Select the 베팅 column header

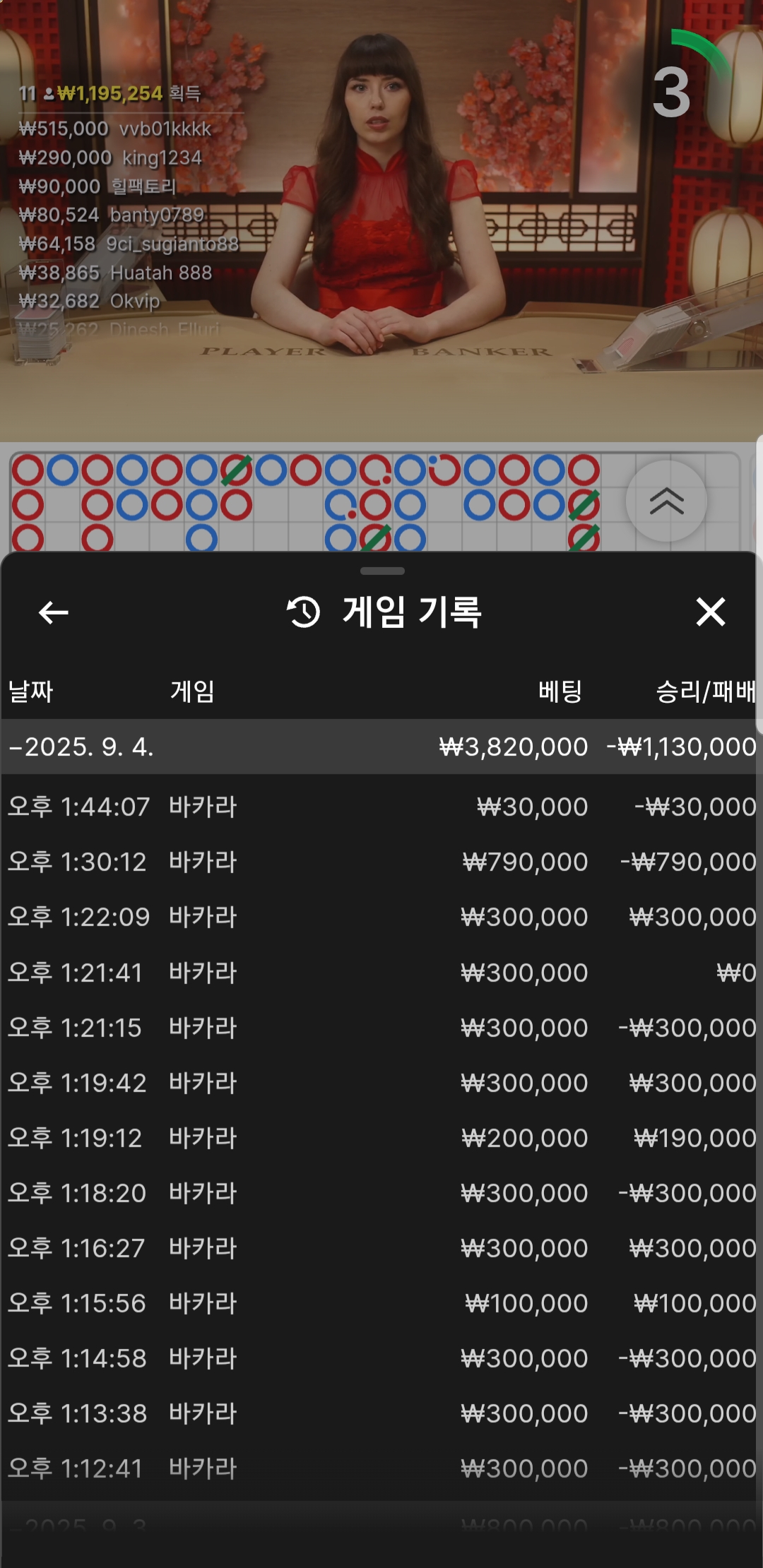tap(560, 691)
